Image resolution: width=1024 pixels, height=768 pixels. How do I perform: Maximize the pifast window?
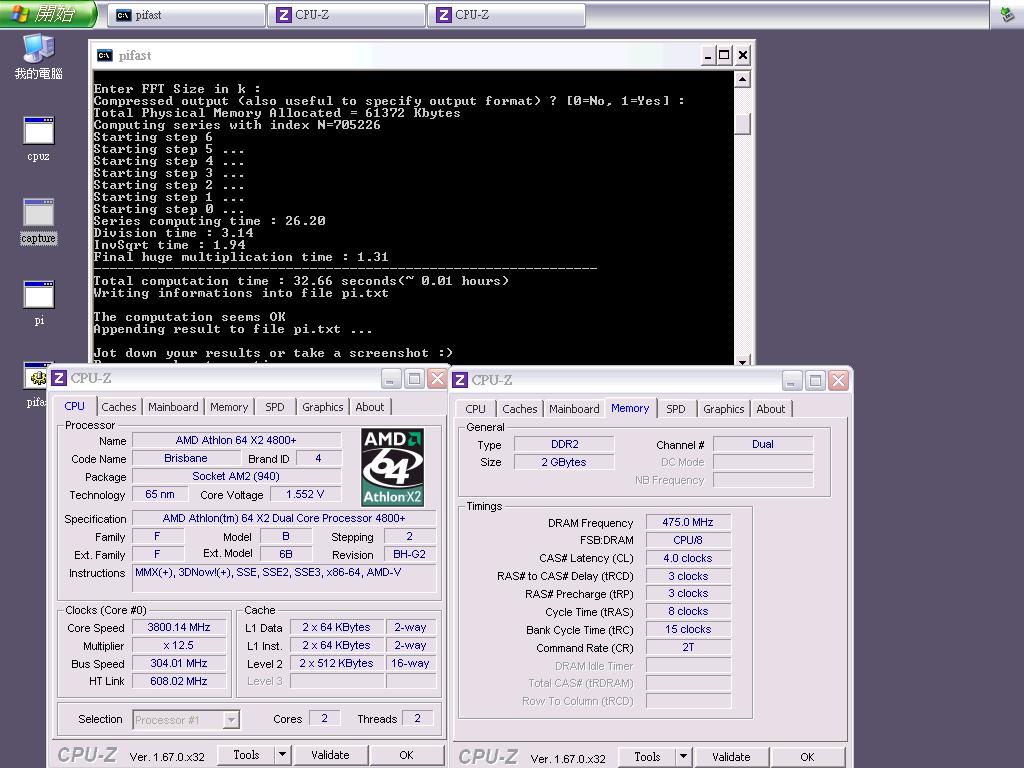click(x=724, y=56)
